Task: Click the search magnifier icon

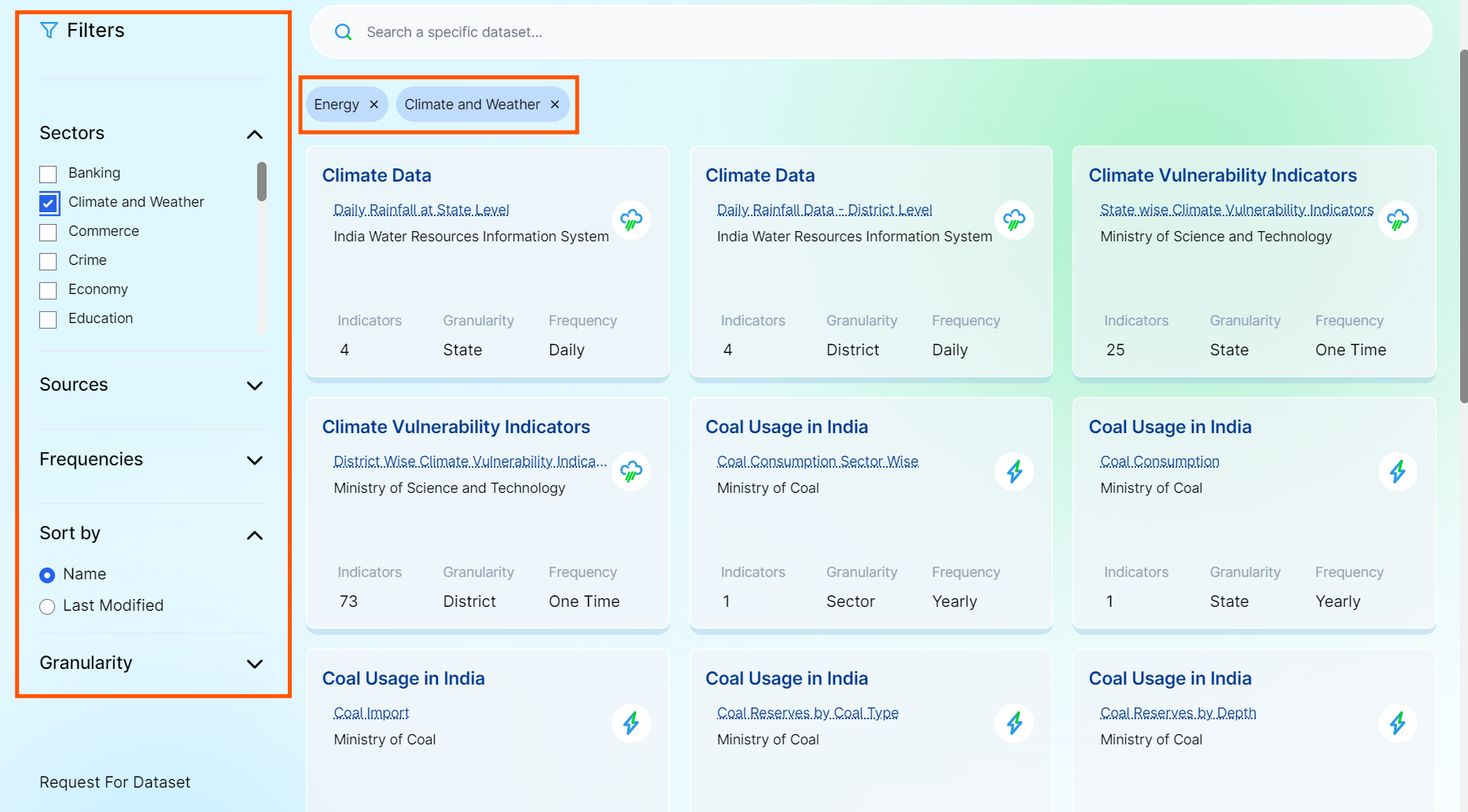Action: point(344,32)
